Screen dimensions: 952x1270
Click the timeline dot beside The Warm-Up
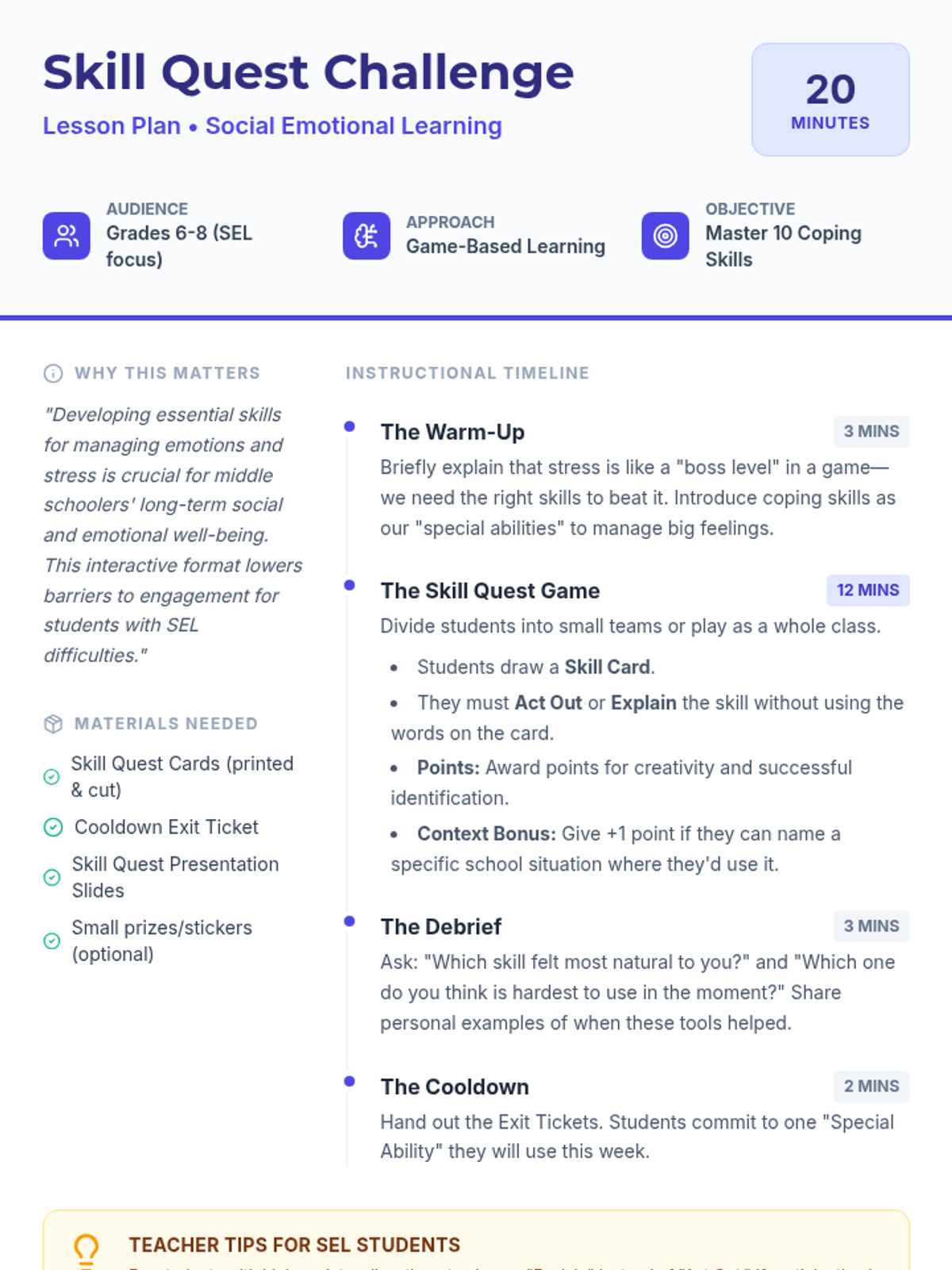pyautogui.click(x=349, y=426)
